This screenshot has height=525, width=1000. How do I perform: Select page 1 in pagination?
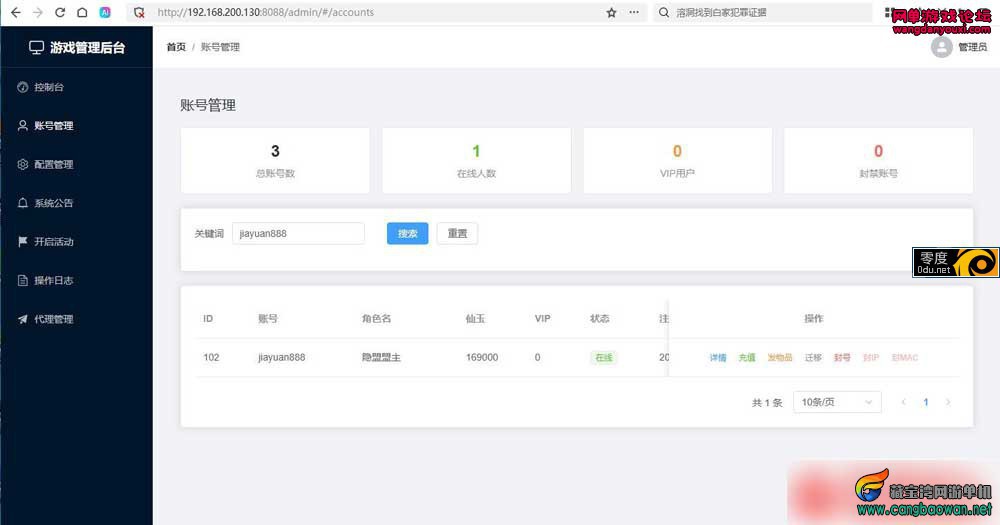[x=926, y=402]
